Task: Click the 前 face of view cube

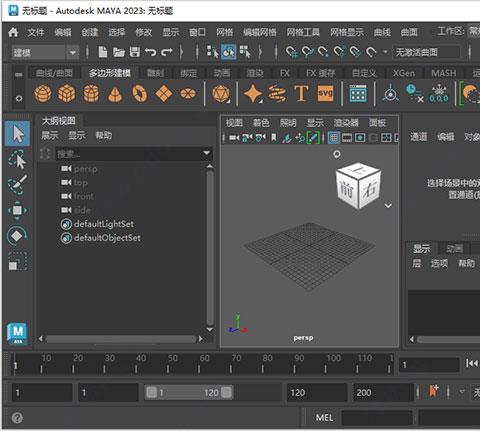Action: coord(347,189)
